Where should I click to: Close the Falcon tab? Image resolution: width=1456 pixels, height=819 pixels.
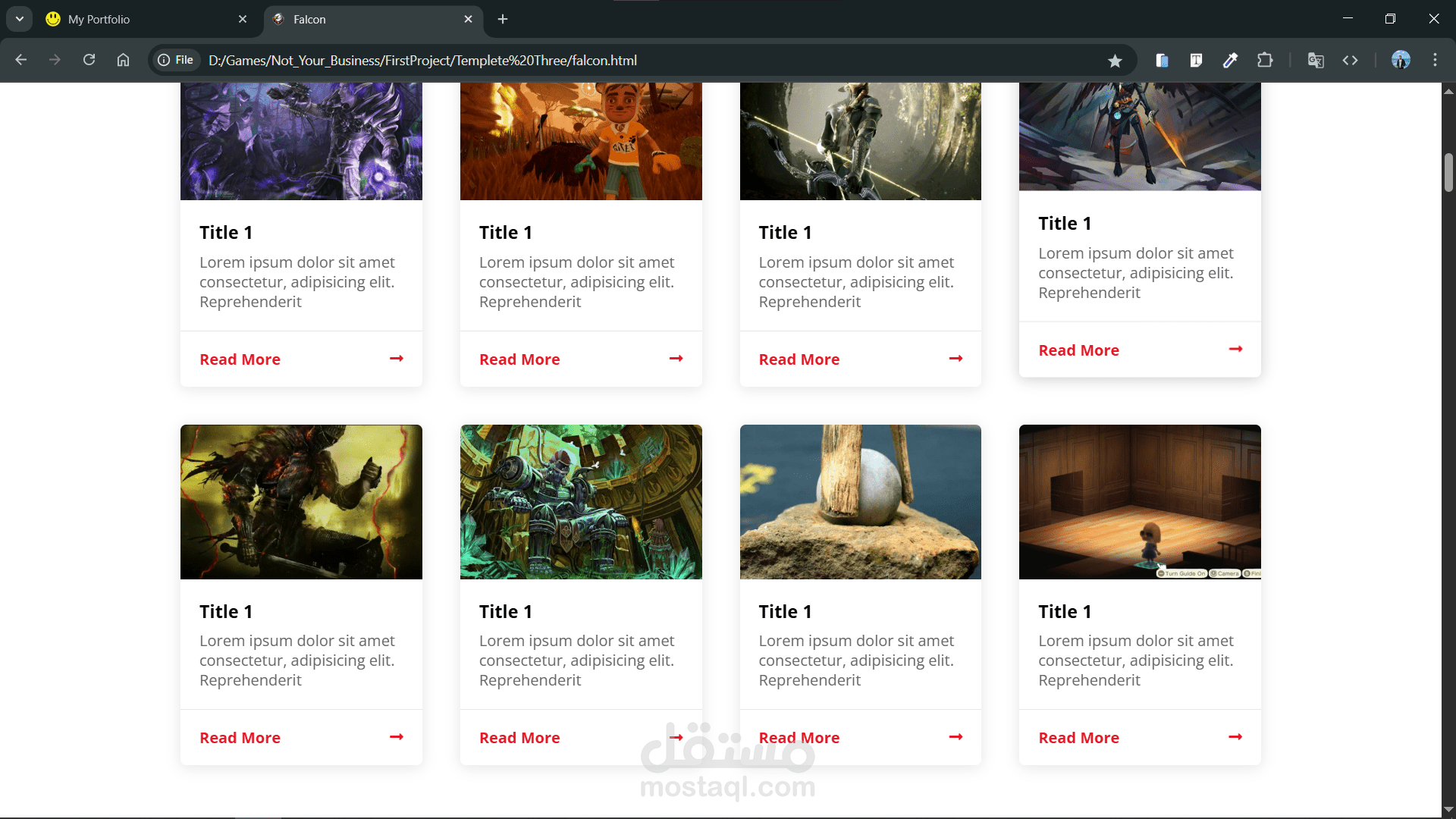pyautogui.click(x=468, y=19)
